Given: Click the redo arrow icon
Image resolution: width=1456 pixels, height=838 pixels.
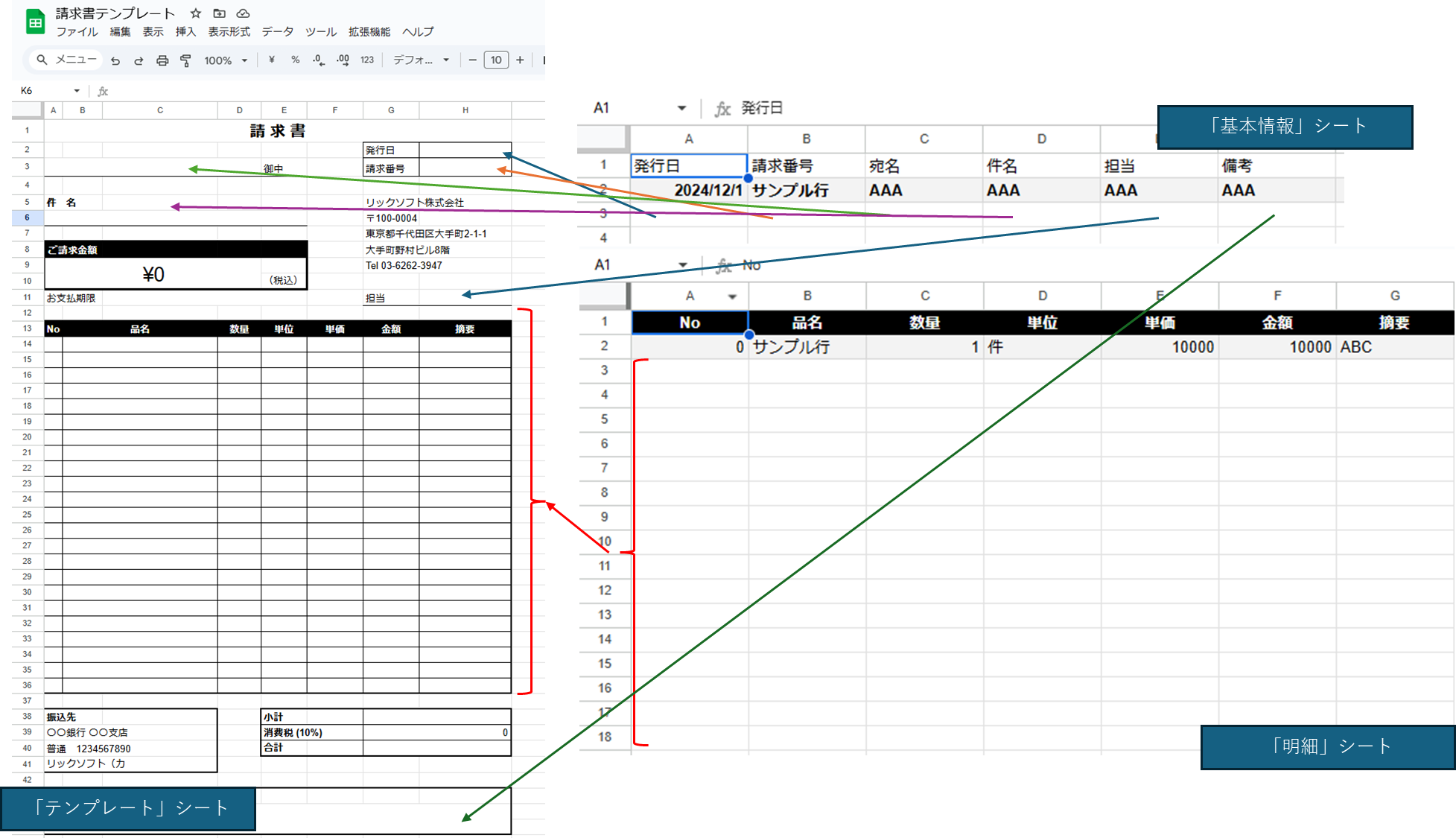Looking at the screenshot, I should 139,60.
